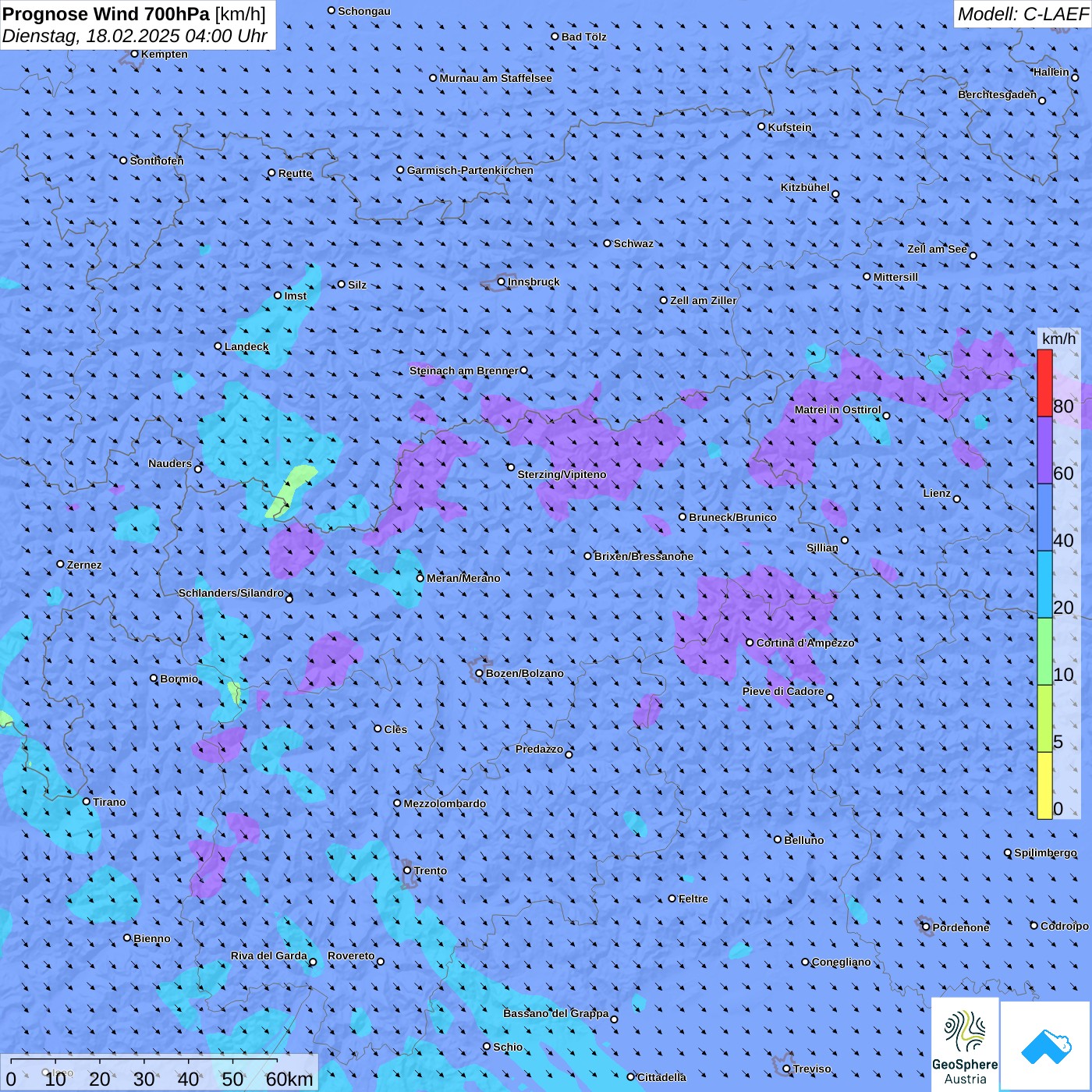The image size is (1092, 1092).
Task: Click the Pordenone label
Action: pyautogui.click(x=961, y=927)
